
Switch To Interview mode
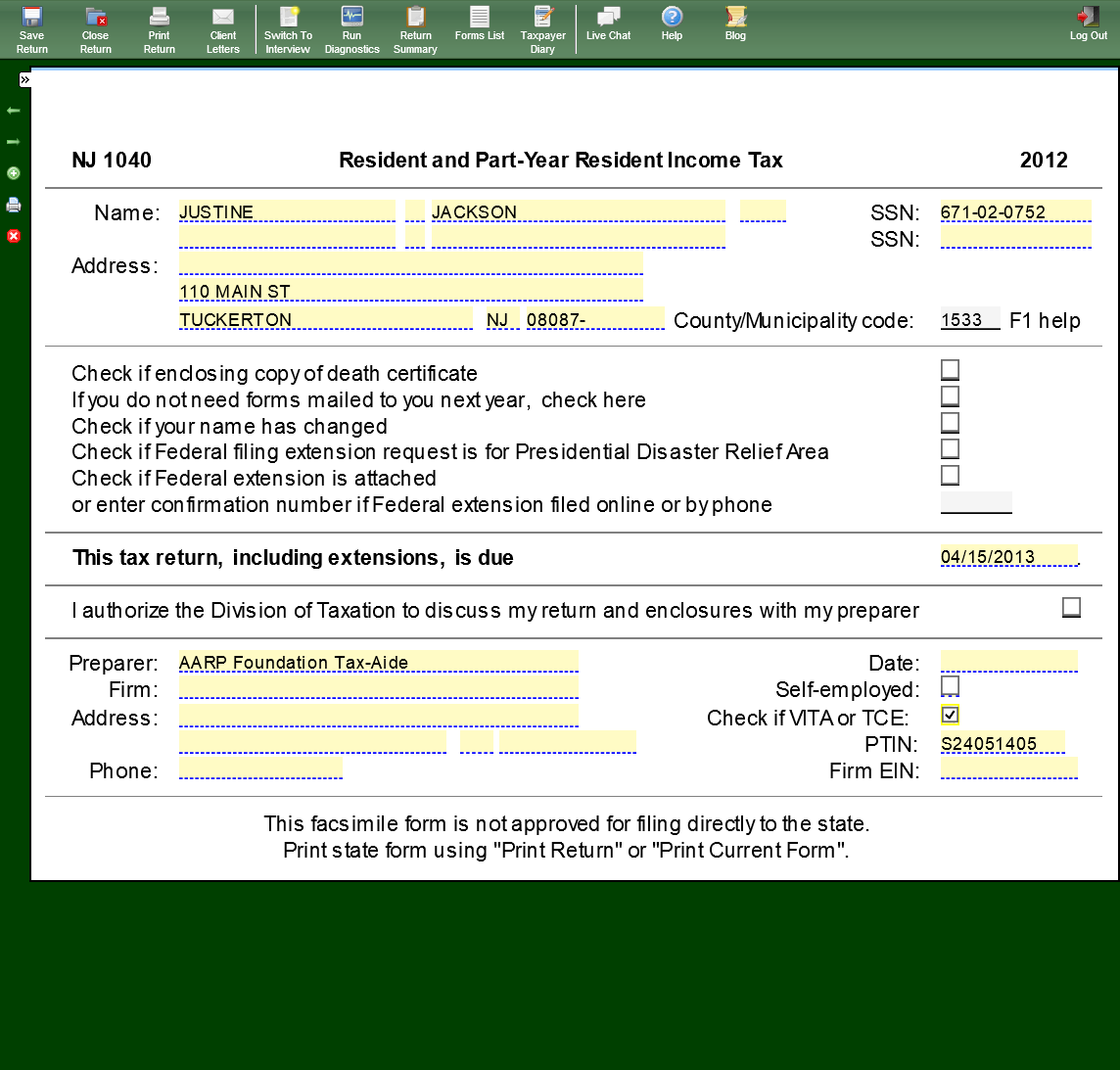288,29
